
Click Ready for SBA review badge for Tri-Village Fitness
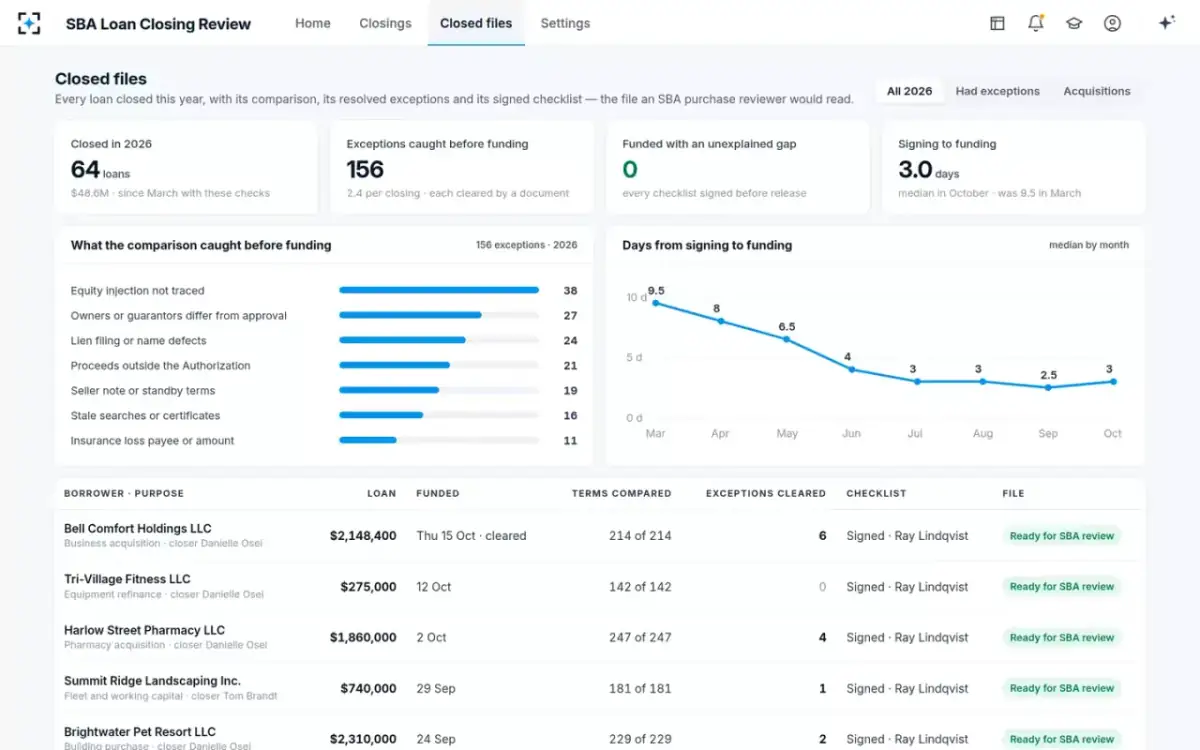pyautogui.click(x=1061, y=587)
